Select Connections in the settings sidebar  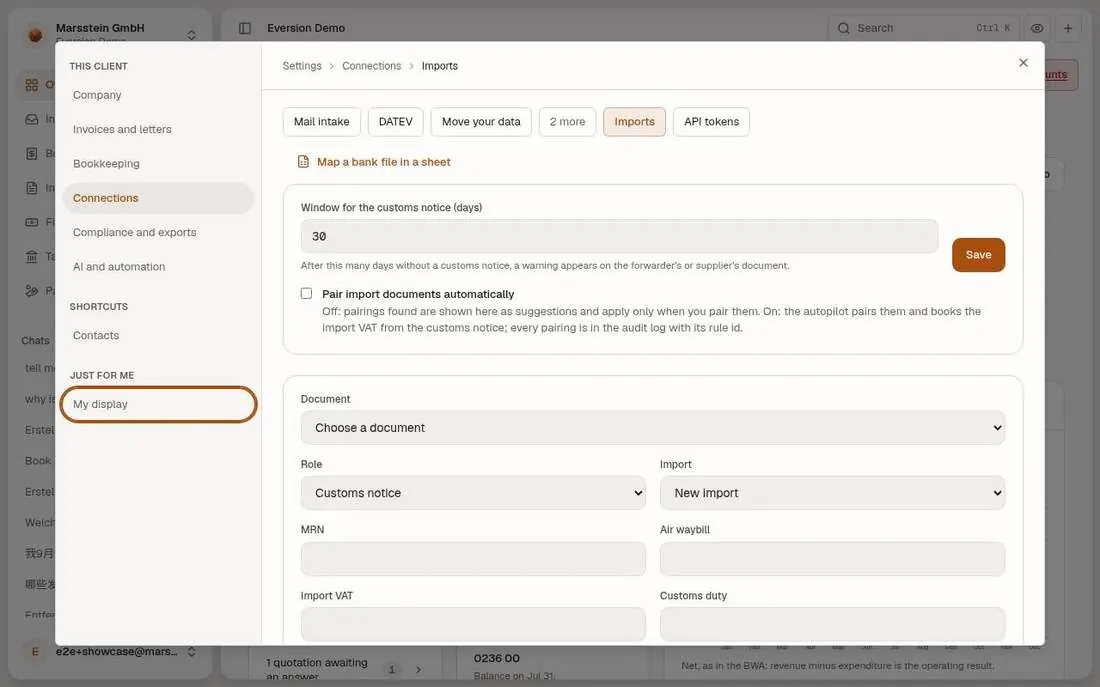coord(158,198)
